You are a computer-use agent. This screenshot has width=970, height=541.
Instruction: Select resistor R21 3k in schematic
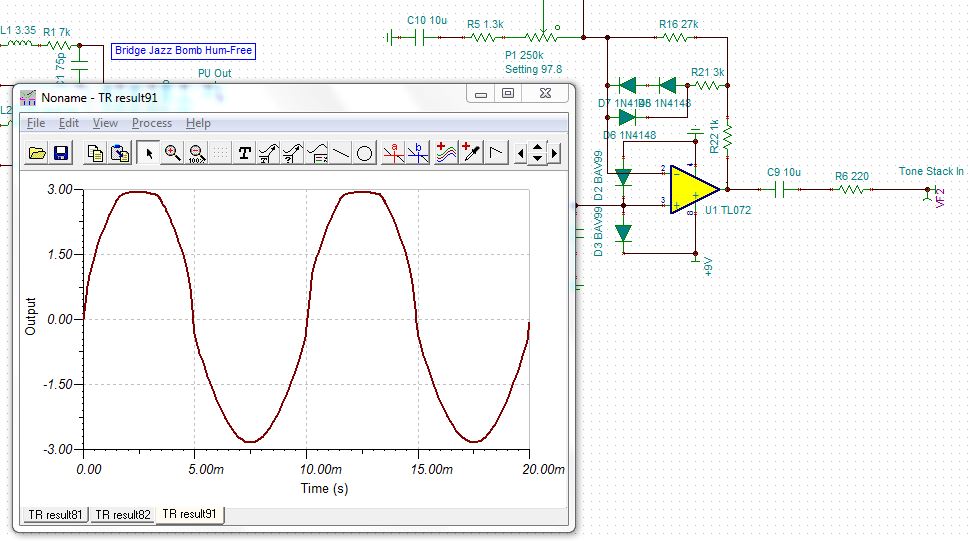(x=709, y=85)
